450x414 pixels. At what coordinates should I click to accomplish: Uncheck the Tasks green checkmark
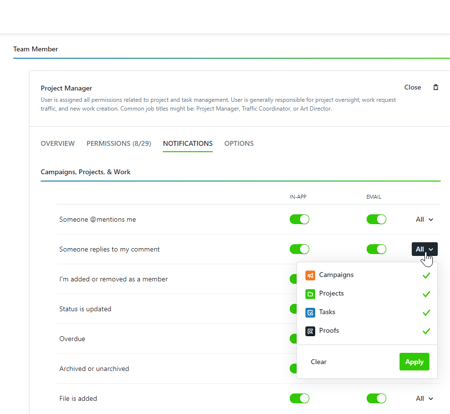426,313
